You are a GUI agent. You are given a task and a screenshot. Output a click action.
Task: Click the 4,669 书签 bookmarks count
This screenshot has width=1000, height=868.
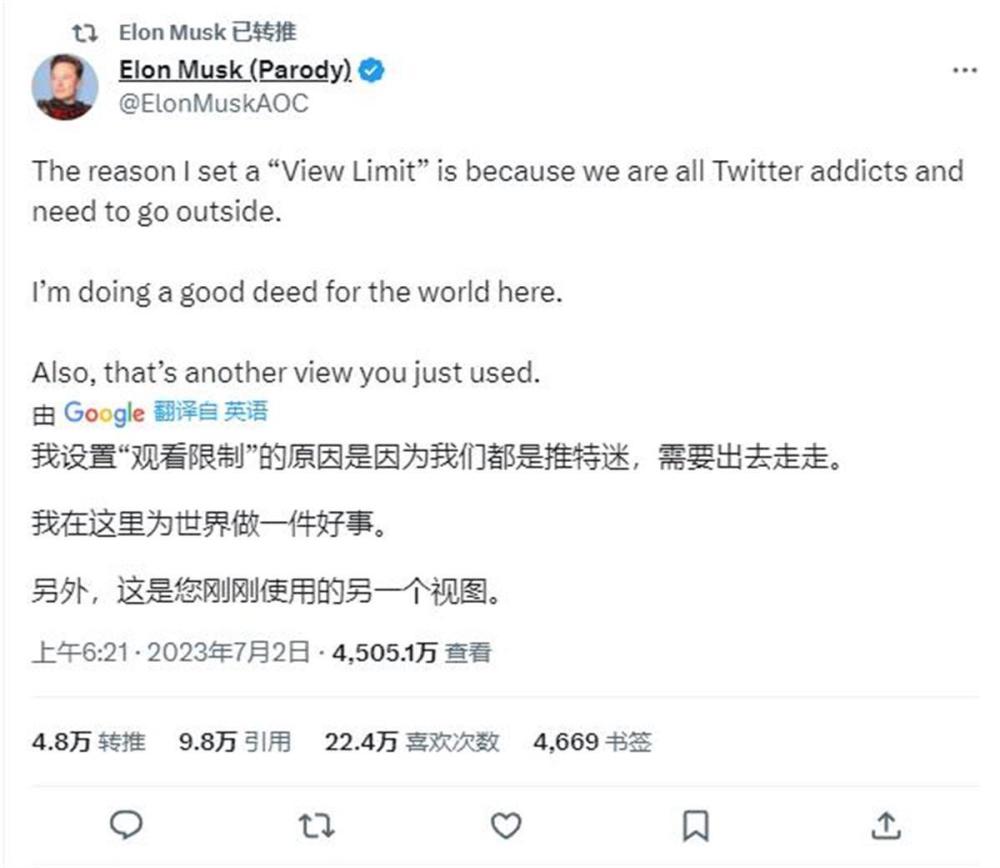pyautogui.click(x=593, y=741)
